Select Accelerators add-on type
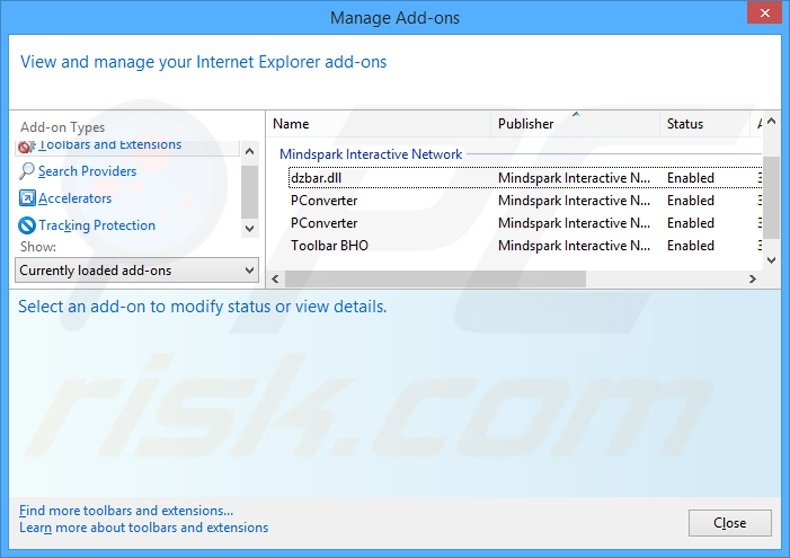 click(75, 198)
